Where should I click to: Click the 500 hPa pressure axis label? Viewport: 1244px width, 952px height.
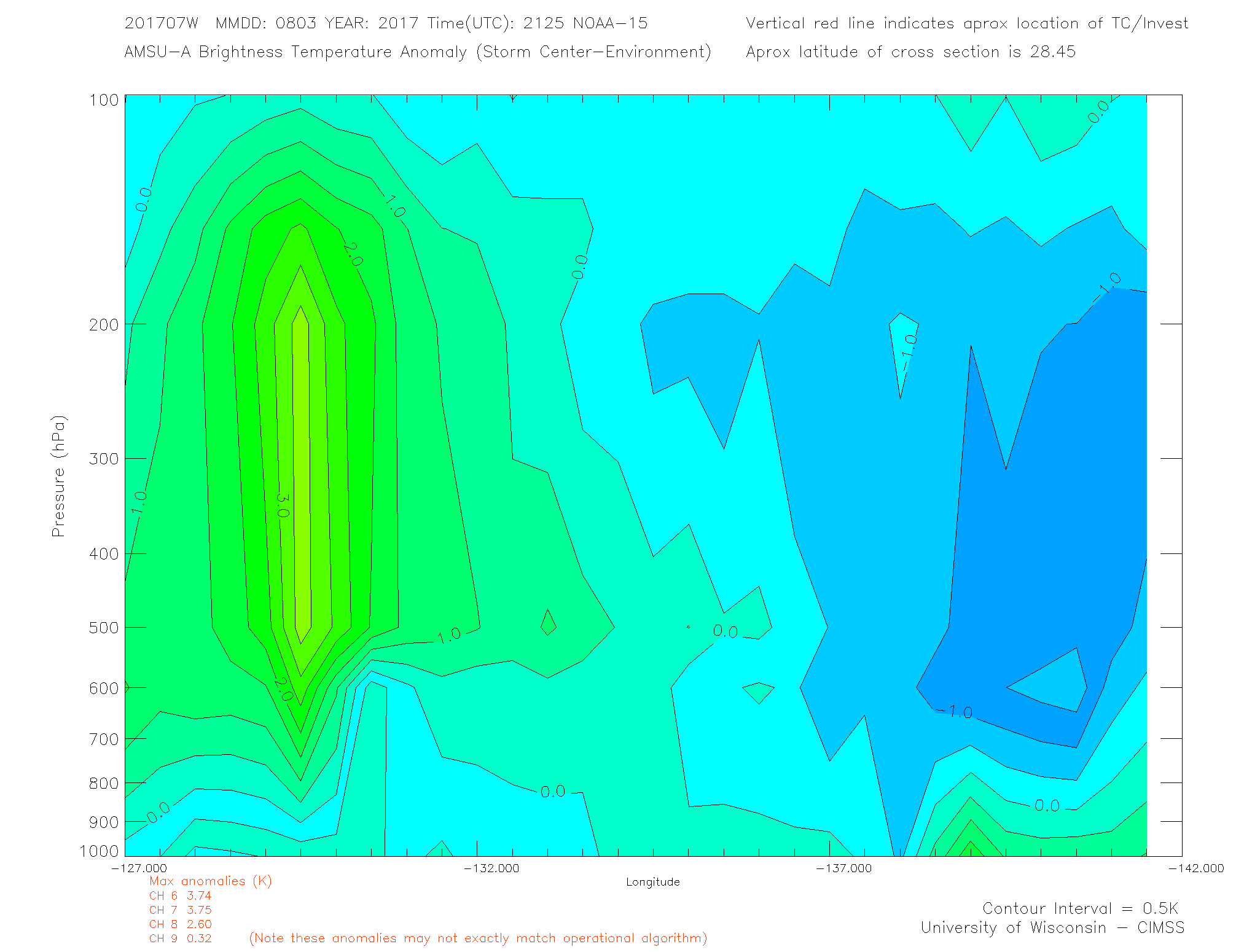tap(103, 628)
